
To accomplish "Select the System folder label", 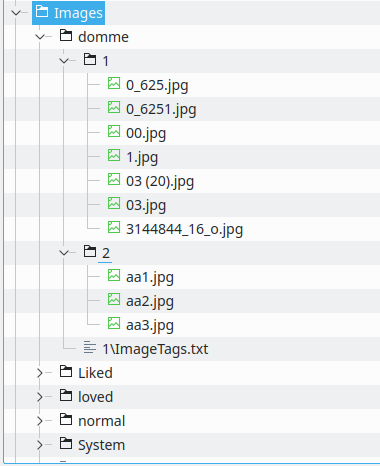I will 102,445.
